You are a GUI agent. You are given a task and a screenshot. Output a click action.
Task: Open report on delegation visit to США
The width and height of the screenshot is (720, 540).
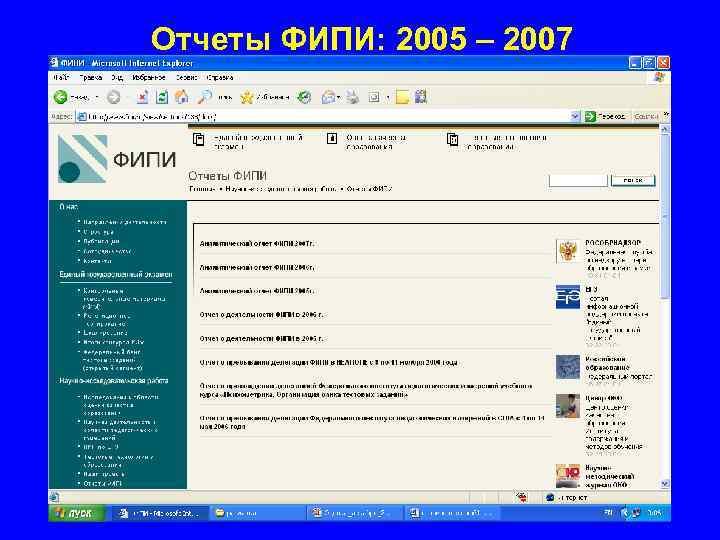click(x=372, y=422)
